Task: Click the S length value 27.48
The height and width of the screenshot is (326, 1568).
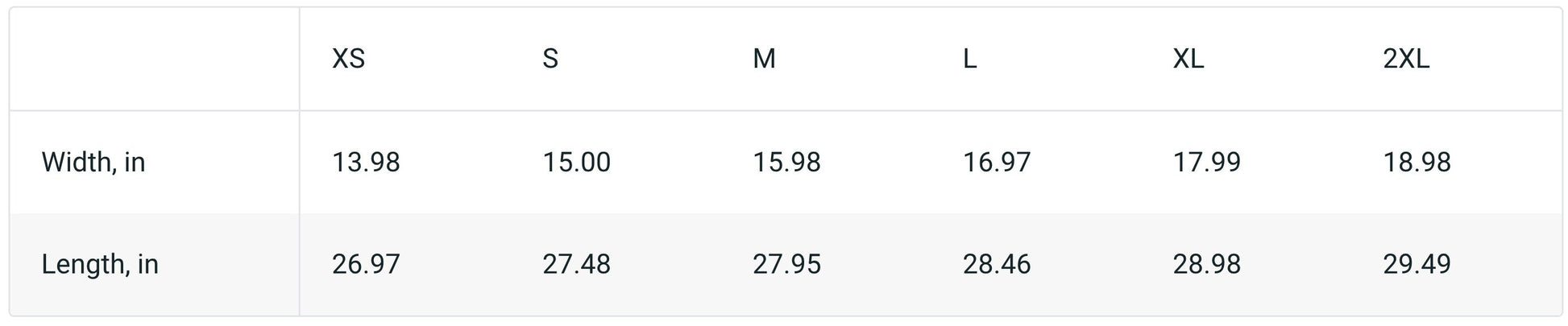Action: pyautogui.click(x=576, y=264)
